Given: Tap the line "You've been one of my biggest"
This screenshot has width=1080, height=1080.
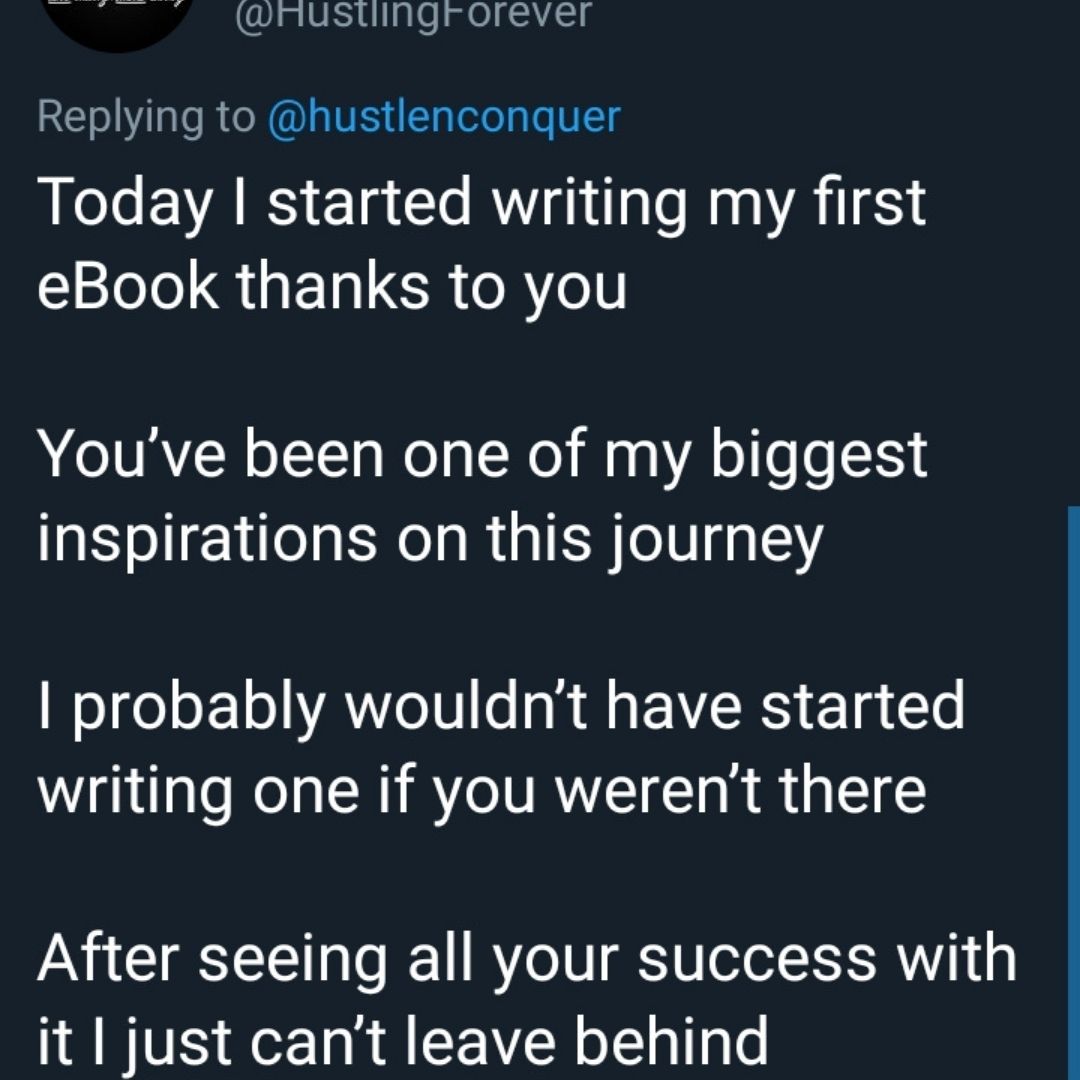Looking at the screenshot, I should click(482, 455).
